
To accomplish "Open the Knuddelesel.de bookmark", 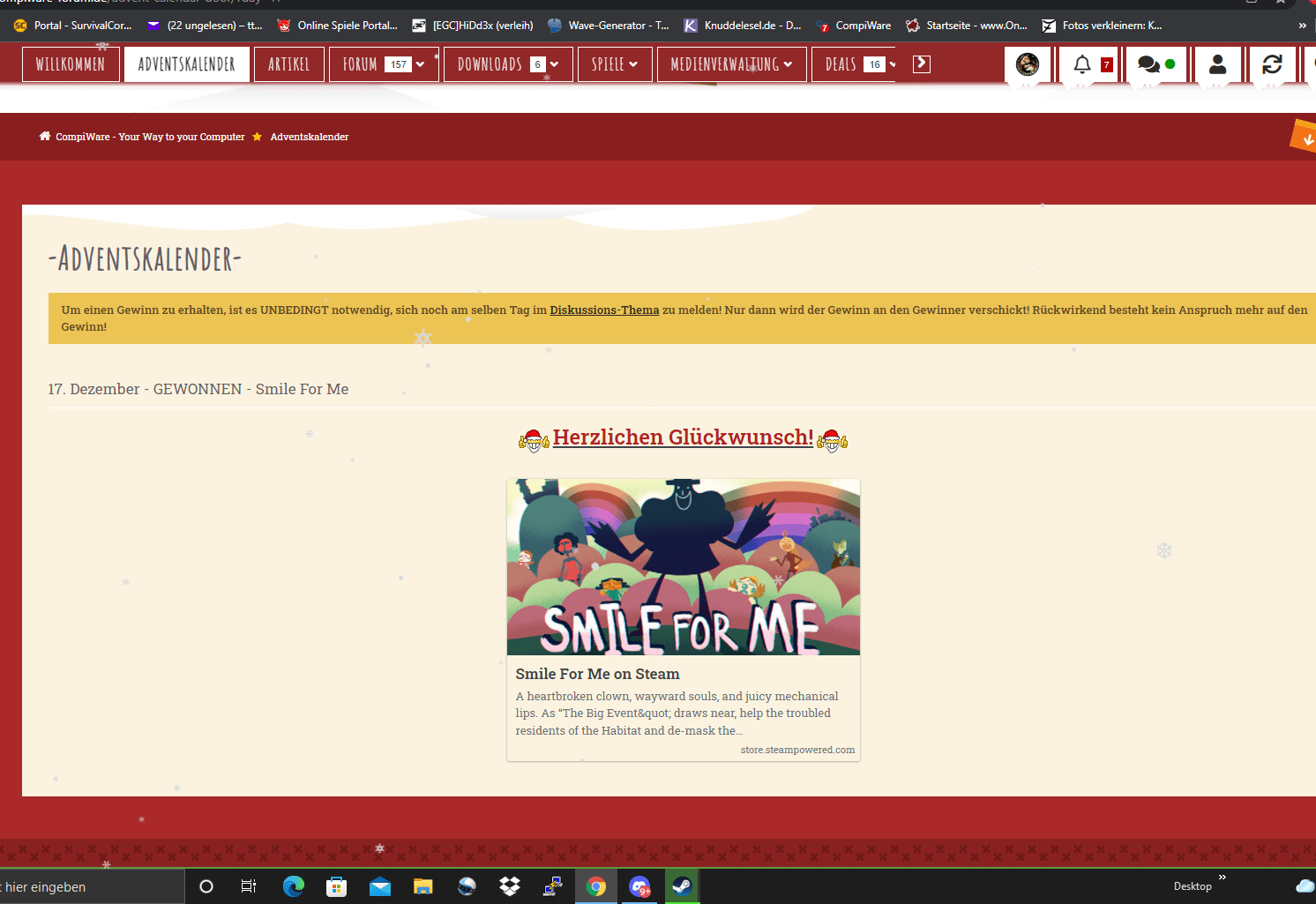I will click(743, 26).
